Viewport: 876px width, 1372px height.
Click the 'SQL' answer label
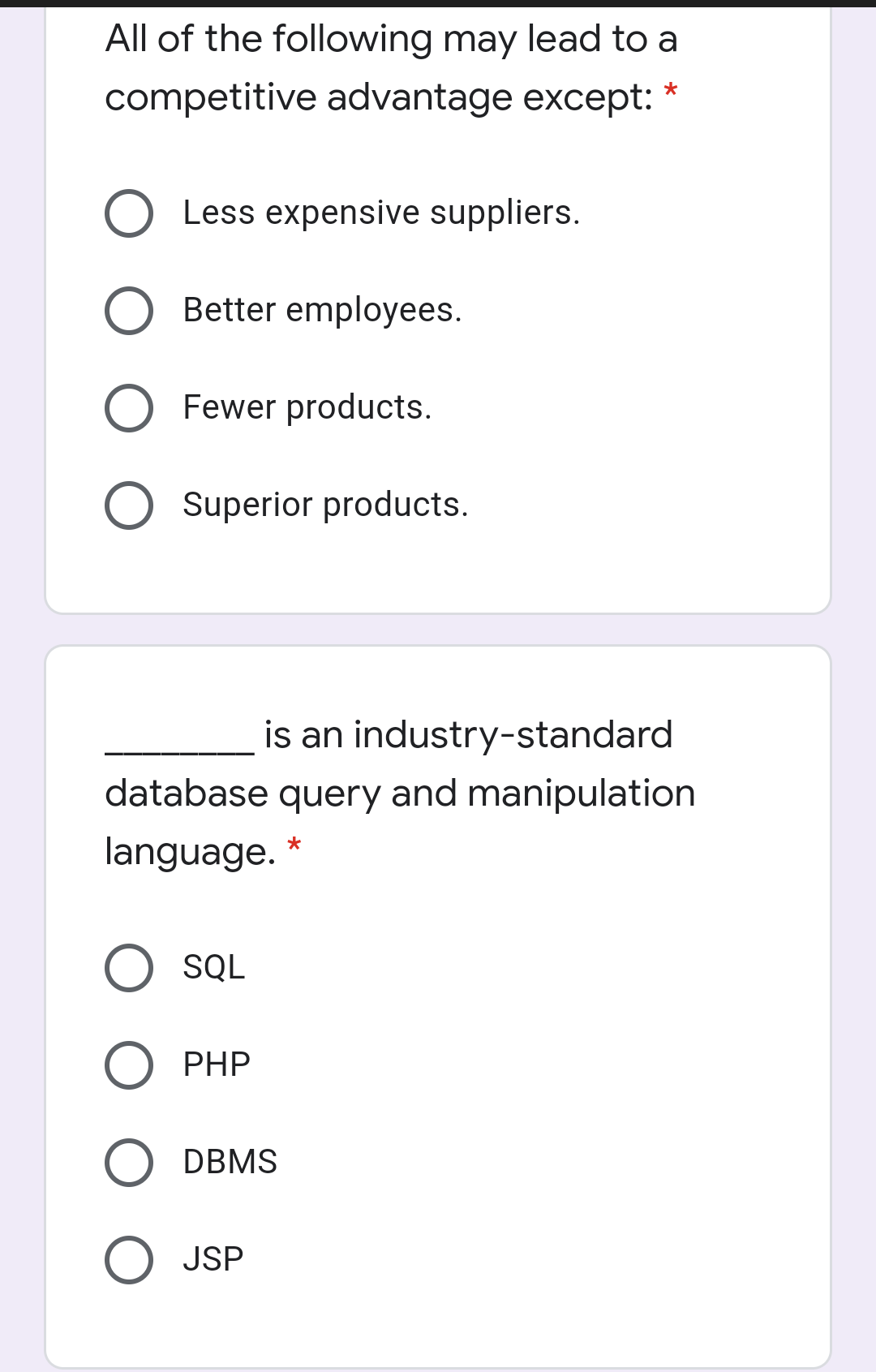click(213, 968)
